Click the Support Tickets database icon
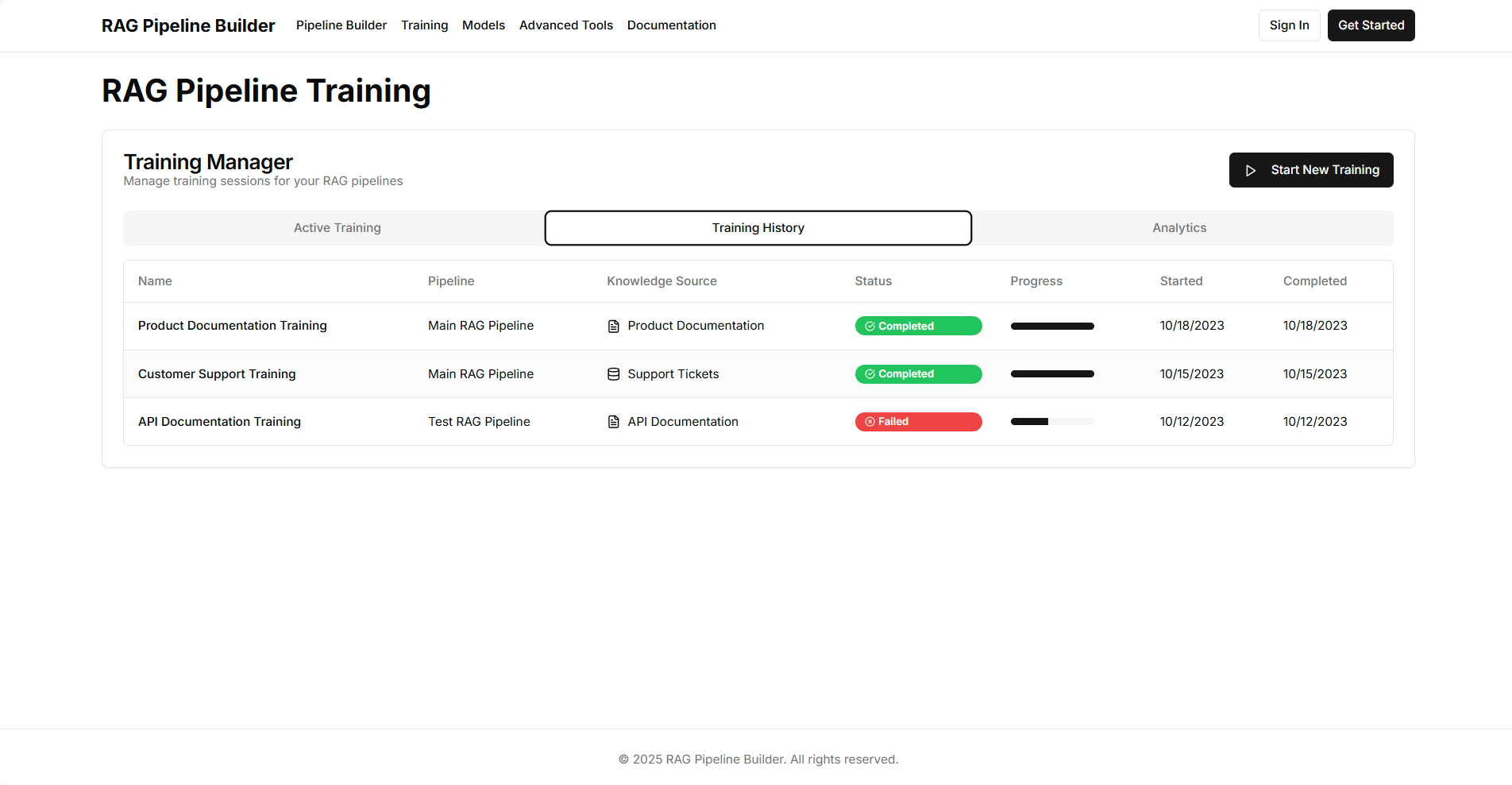Image resolution: width=1512 pixels, height=785 pixels. (613, 373)
